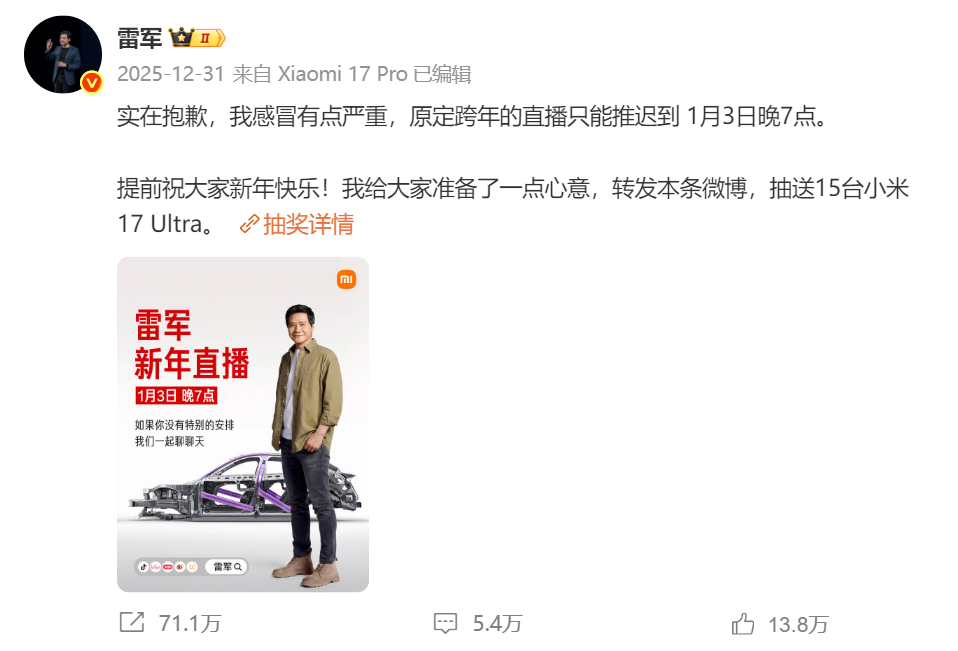The image size is (958, 651).
Task: Open 雷军's profile avatar picture
Action: pos(62,54)
